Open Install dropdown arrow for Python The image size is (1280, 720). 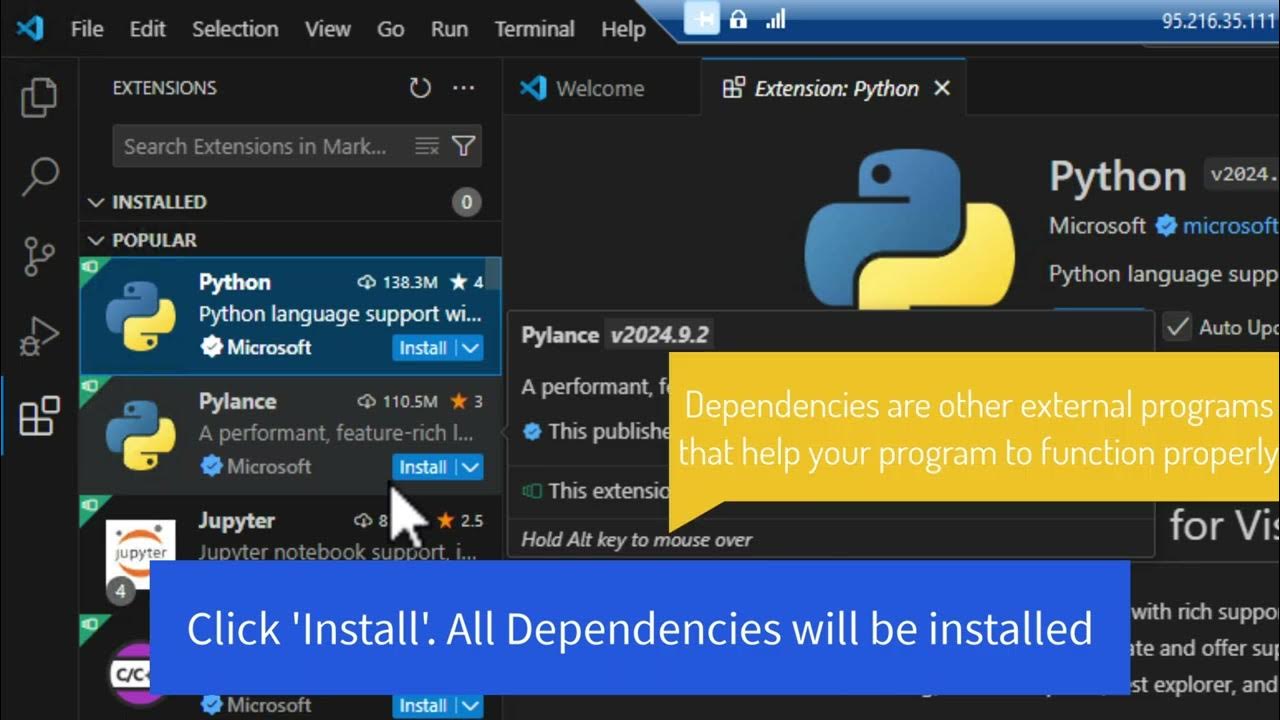tap(470, 348)
